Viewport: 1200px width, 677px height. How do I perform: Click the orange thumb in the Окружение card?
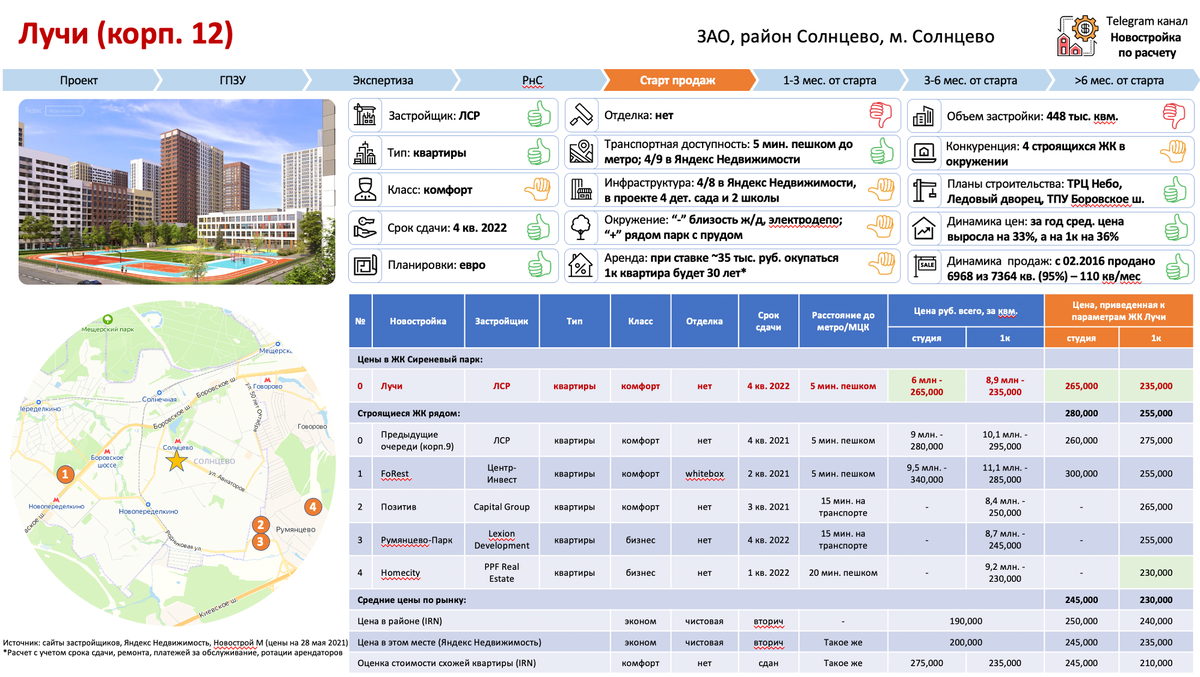880,227
